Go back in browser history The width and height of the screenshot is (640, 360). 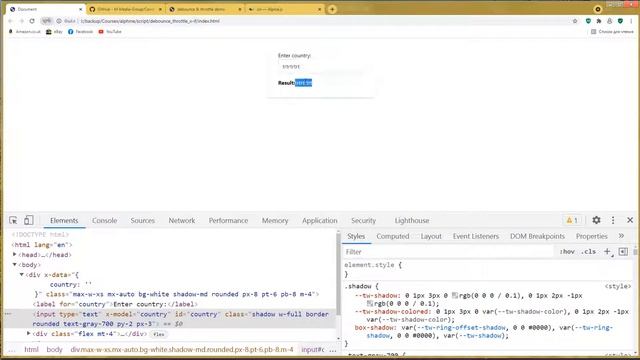(x=11, y=21)
